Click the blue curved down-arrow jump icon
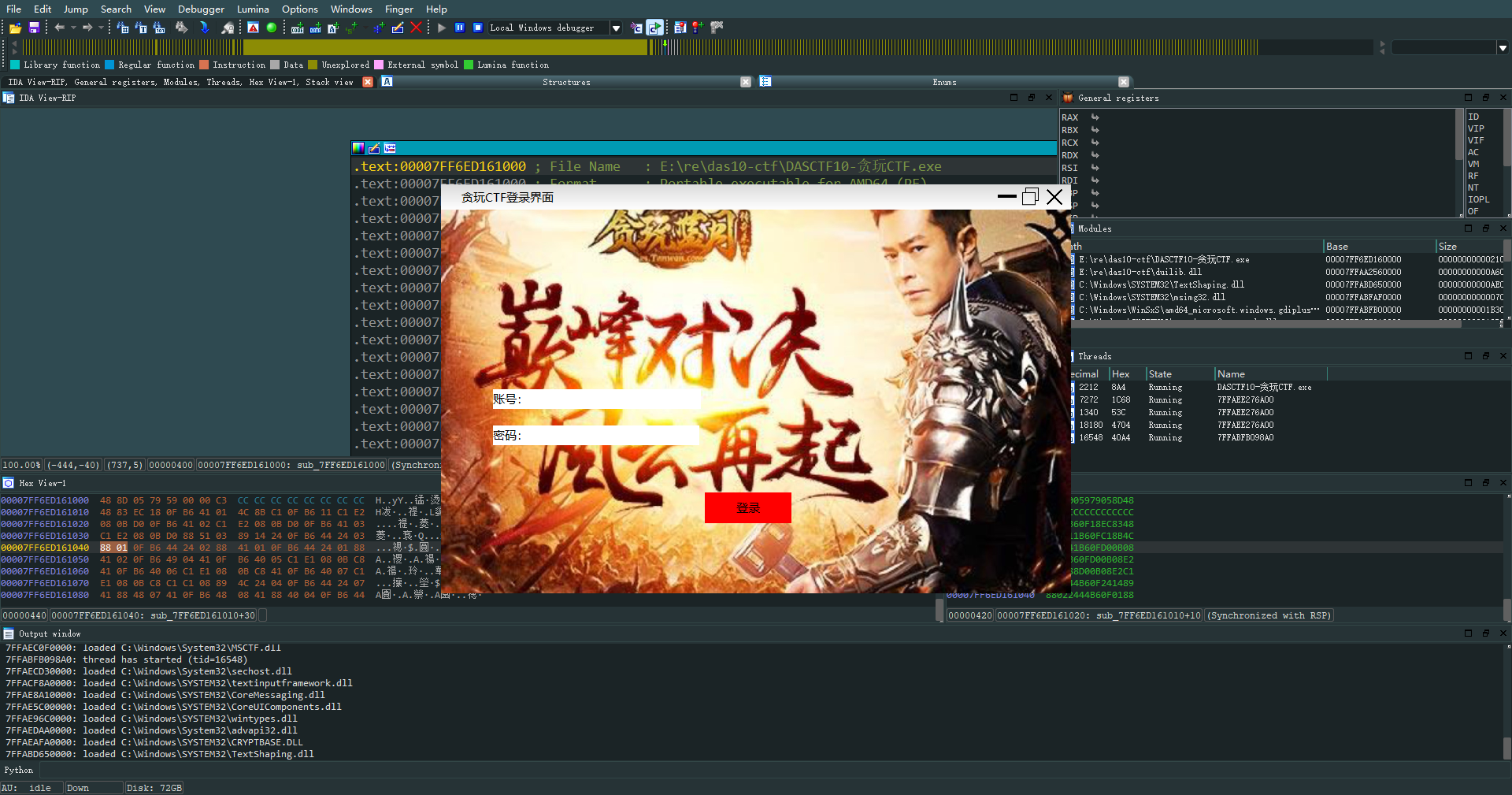Image resolution: width=1512 pixels, height=795 pixels. (x=205, y=28)
